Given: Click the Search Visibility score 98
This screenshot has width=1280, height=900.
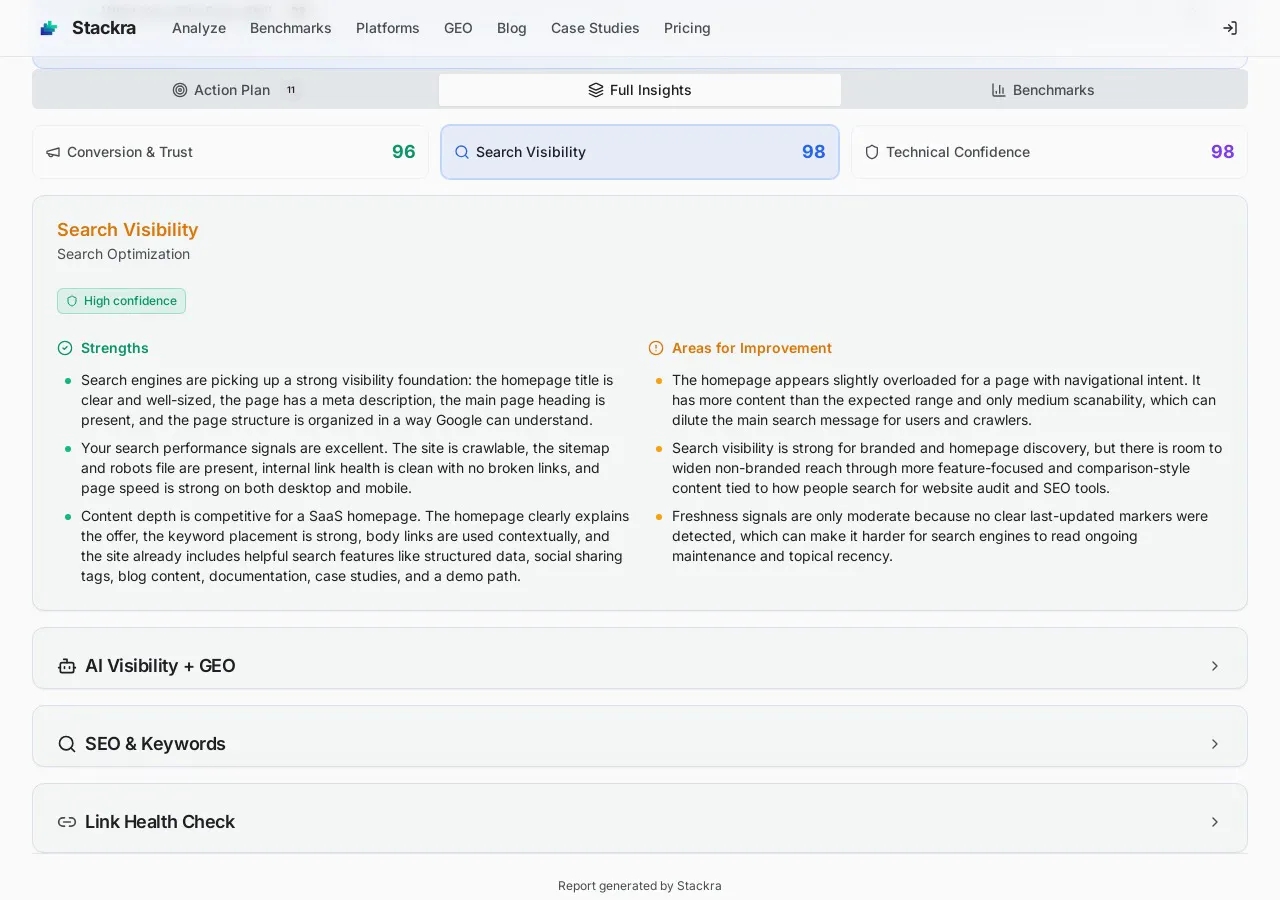Looking at the screenshot, I should 814,152.
